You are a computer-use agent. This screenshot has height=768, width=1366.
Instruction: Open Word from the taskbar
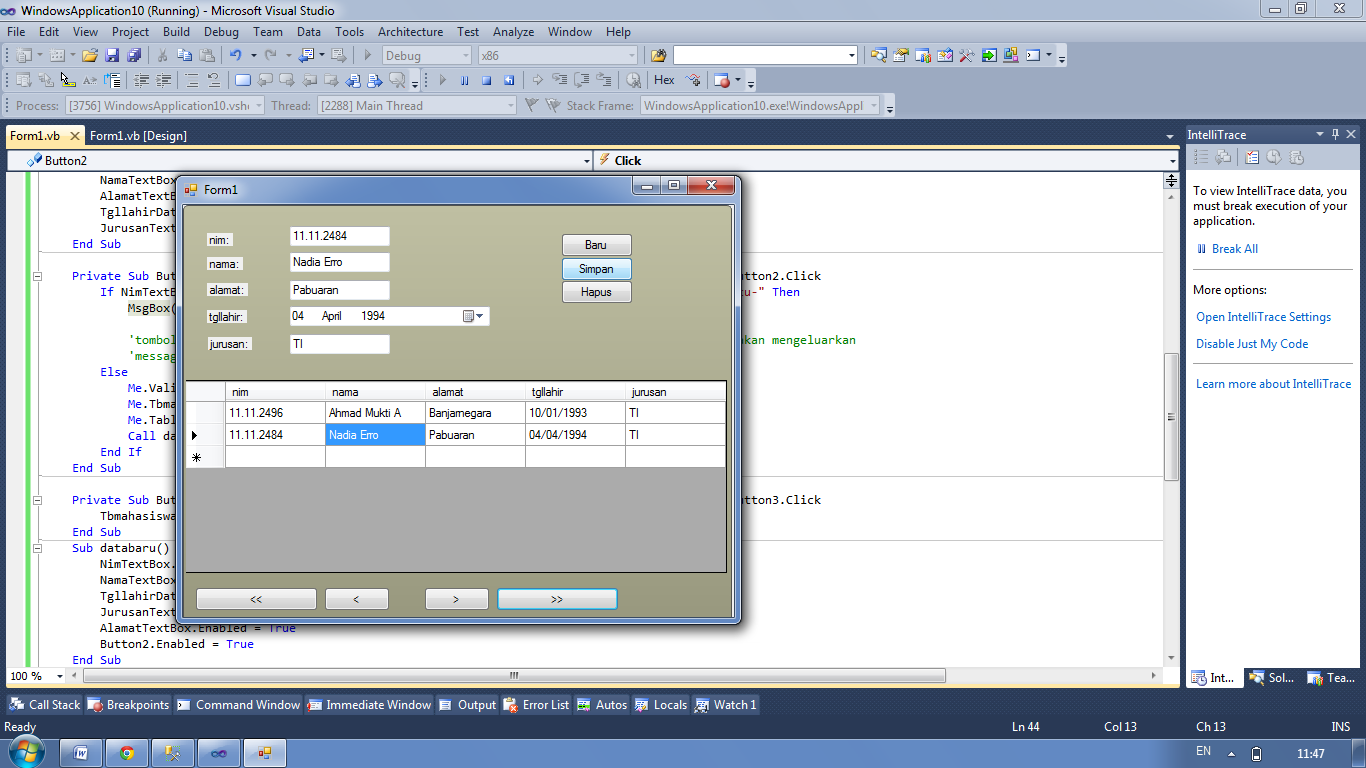82,753
